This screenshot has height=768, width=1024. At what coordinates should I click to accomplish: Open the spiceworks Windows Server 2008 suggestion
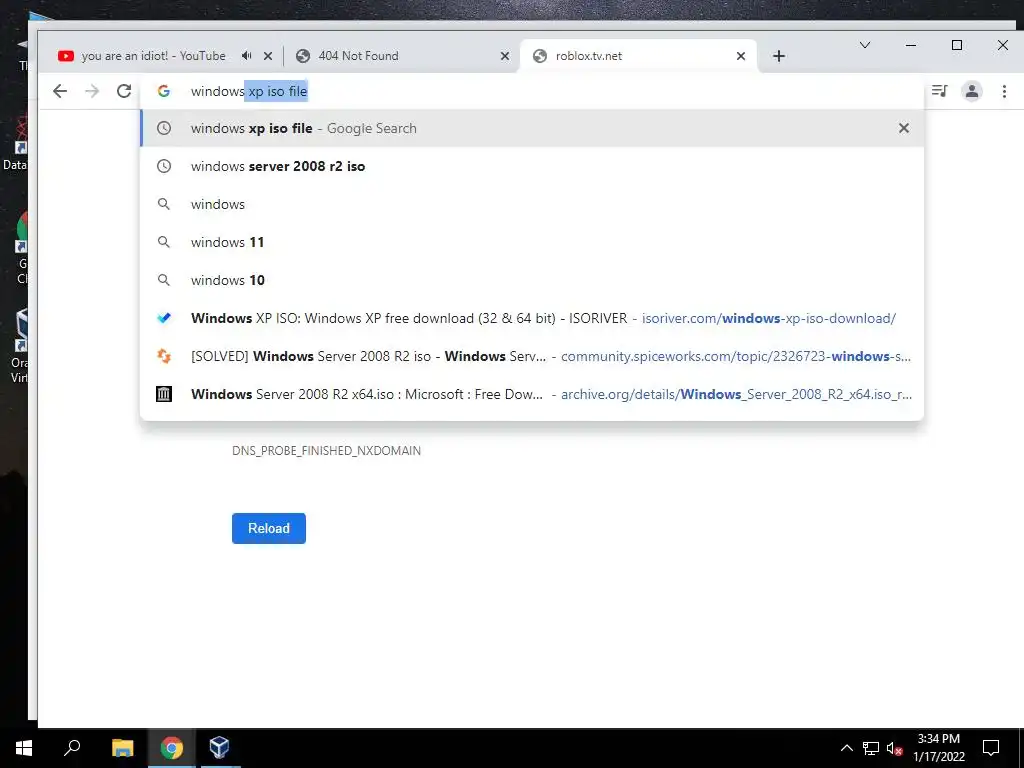pyautogui.click(x=532, y=356)
